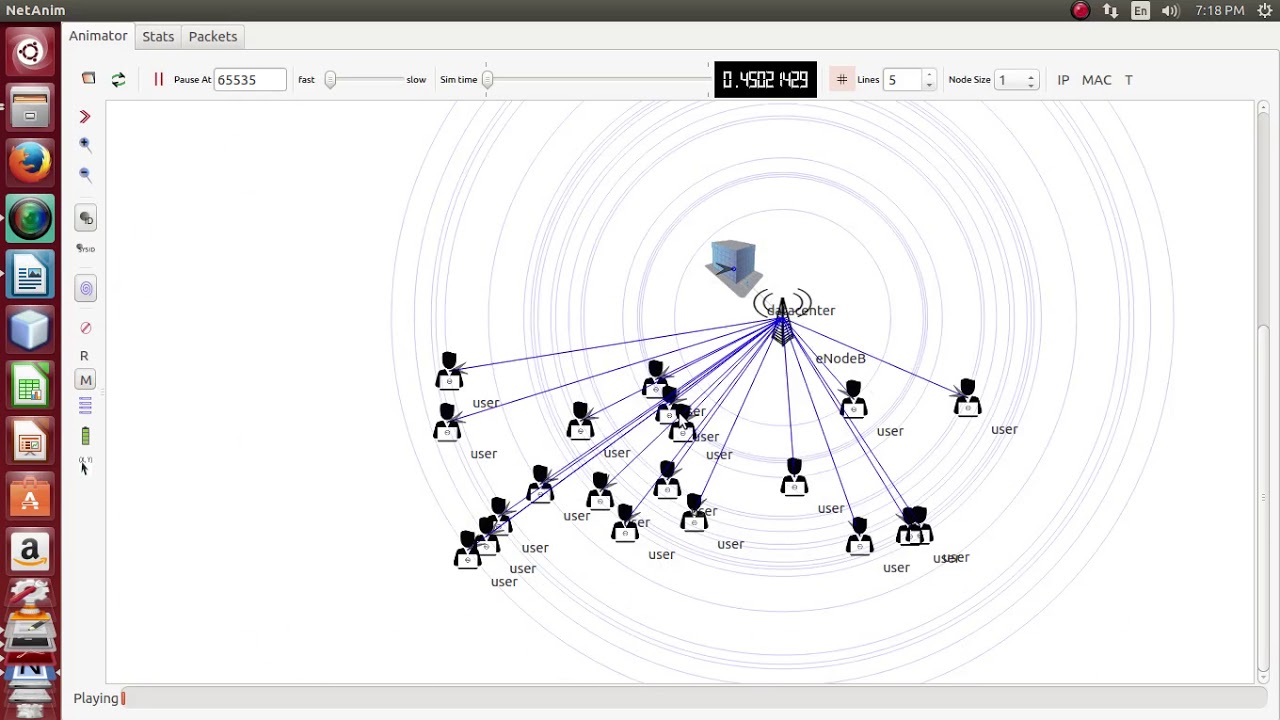Open the En keyboard layout indicator

(x=1140, y=10)
